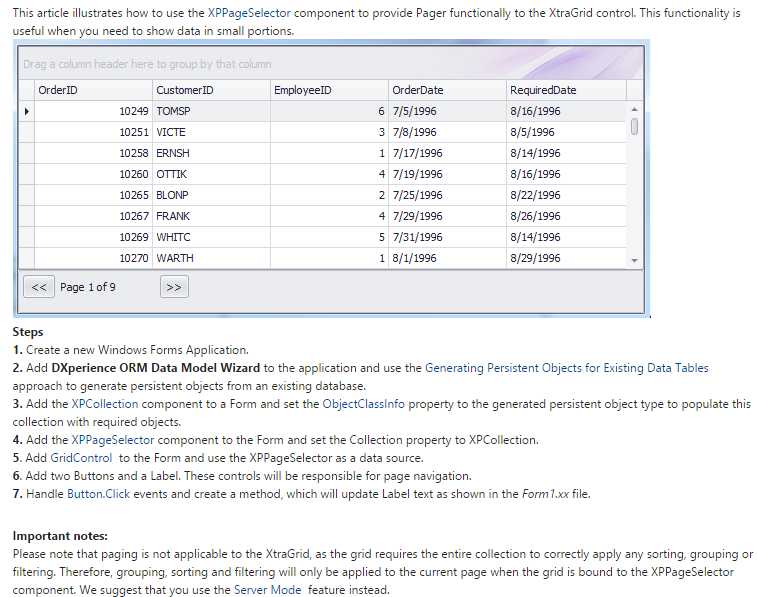Click the group-by-column drag panel text

[x=147, y=64]
